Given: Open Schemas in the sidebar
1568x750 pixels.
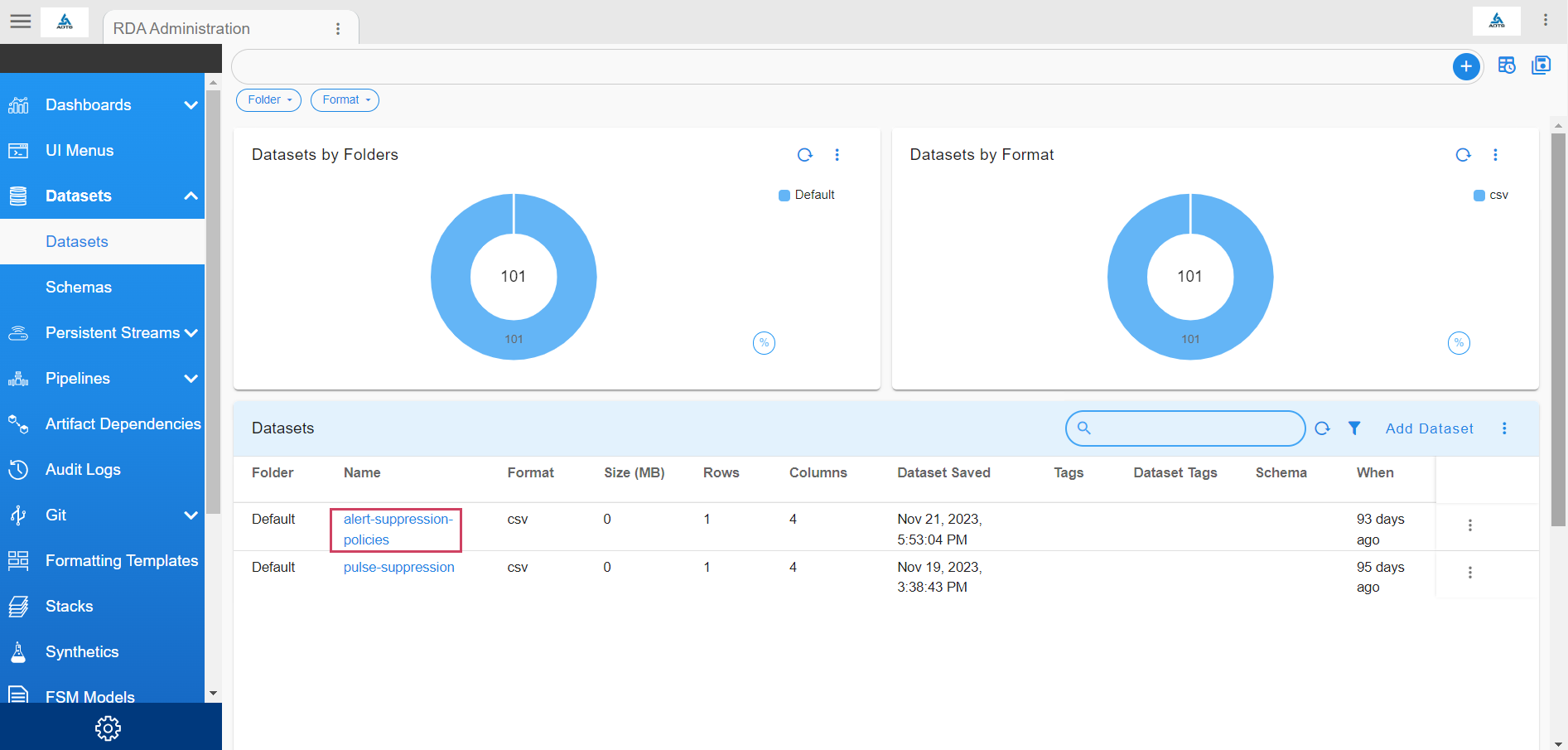Looking at the screenshot, I should pos(79,288).
